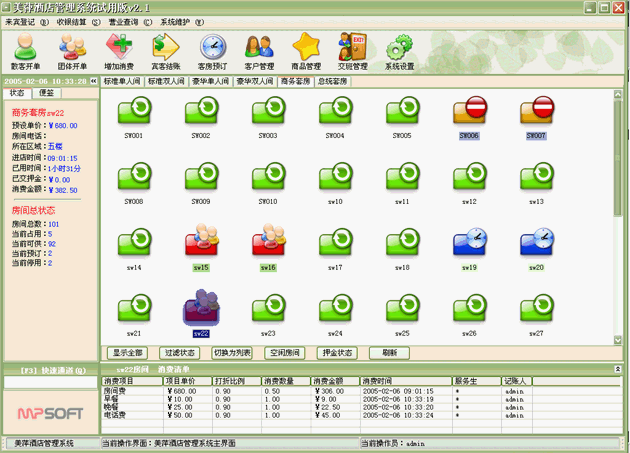Open 交班管理 shift handover
Image resolution: width=630 pixels, height=453 pixels.
(x=352, y=51)
